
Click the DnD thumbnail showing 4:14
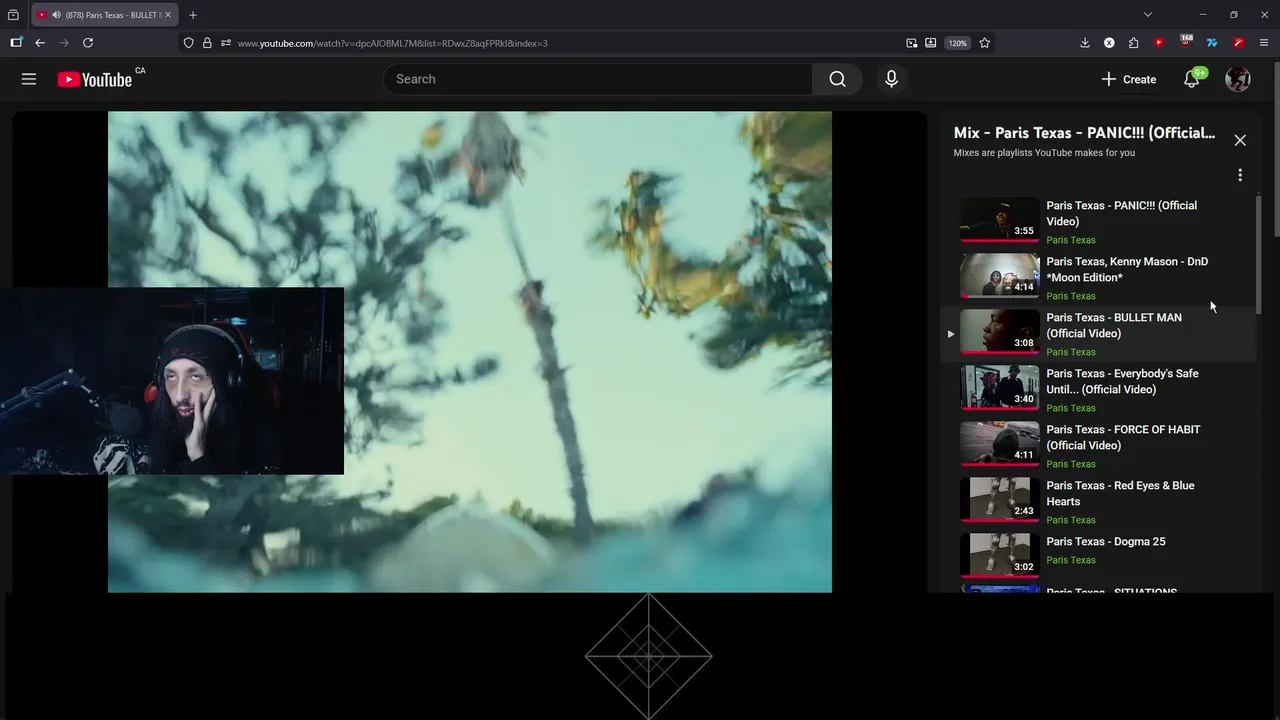point(1000,275)
